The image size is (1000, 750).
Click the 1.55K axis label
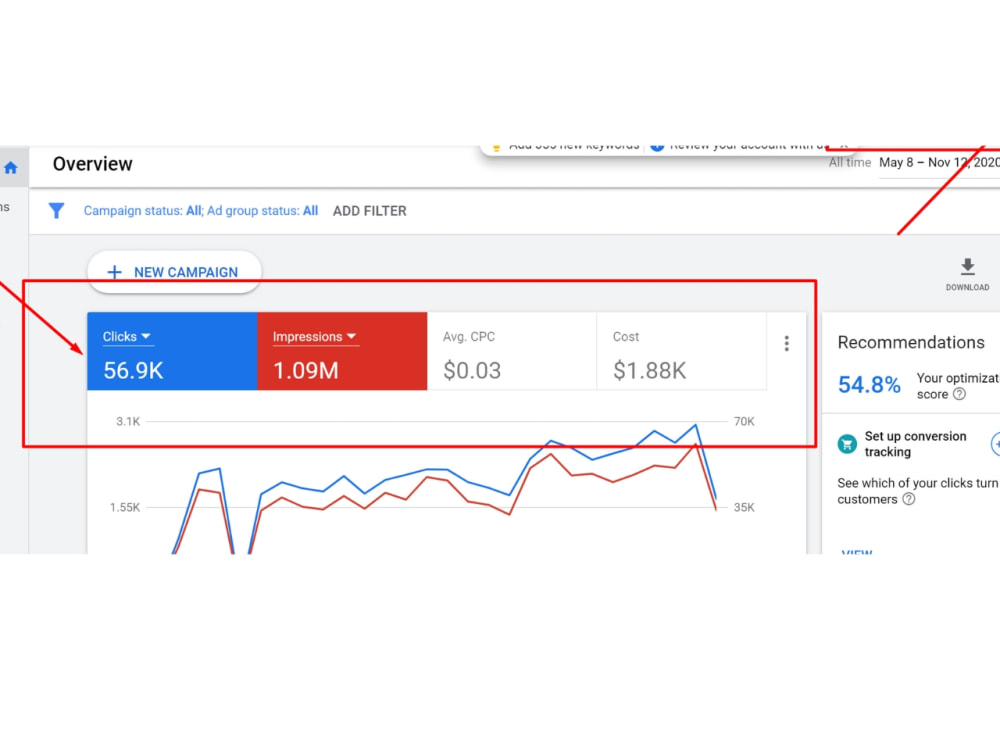[x=124, y=508]
